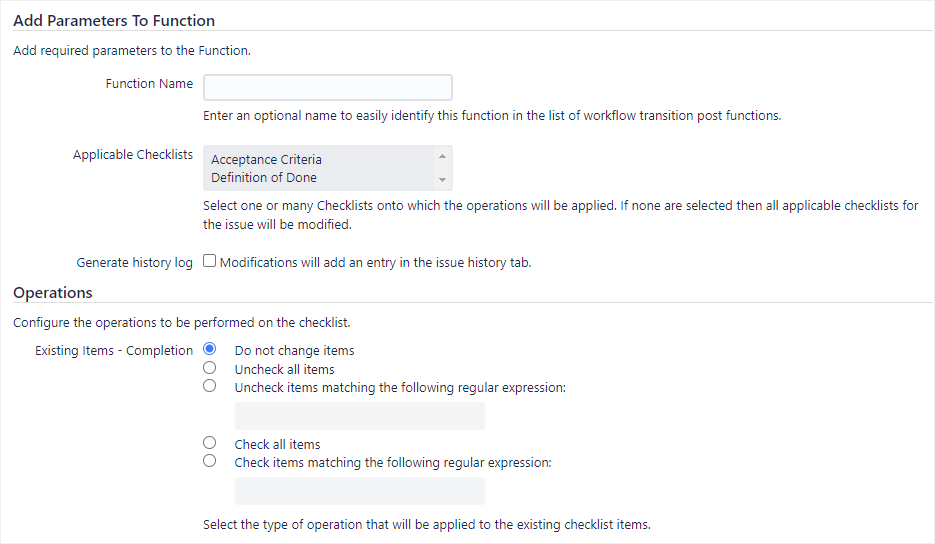Click the Generate history log label
This screenshot has width=935, height=544.
pos(134,263)
